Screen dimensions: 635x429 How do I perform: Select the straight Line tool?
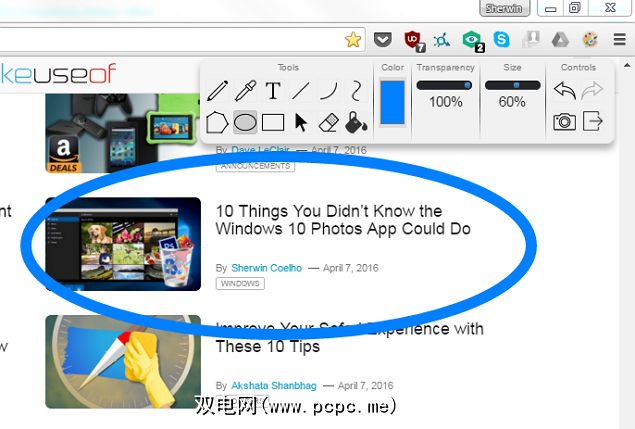point(300,90)
